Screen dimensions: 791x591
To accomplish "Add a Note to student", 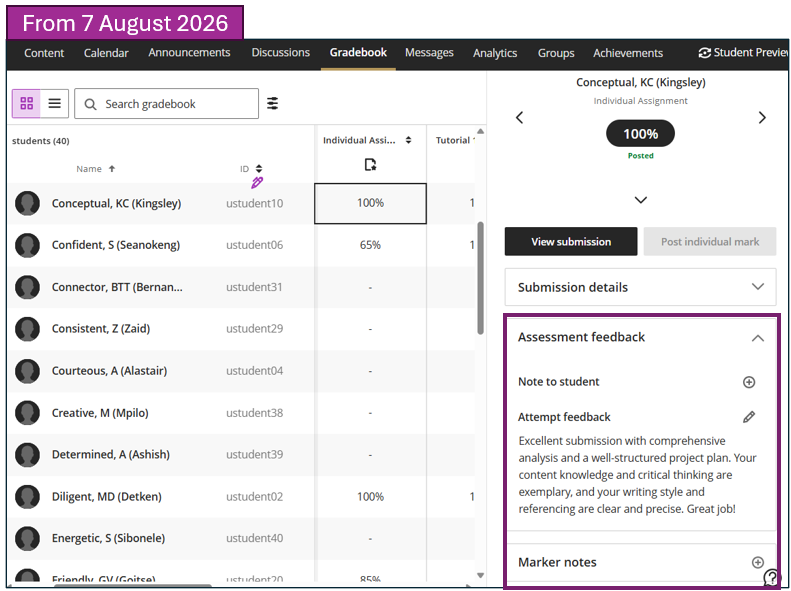I will tap(749, 382).
